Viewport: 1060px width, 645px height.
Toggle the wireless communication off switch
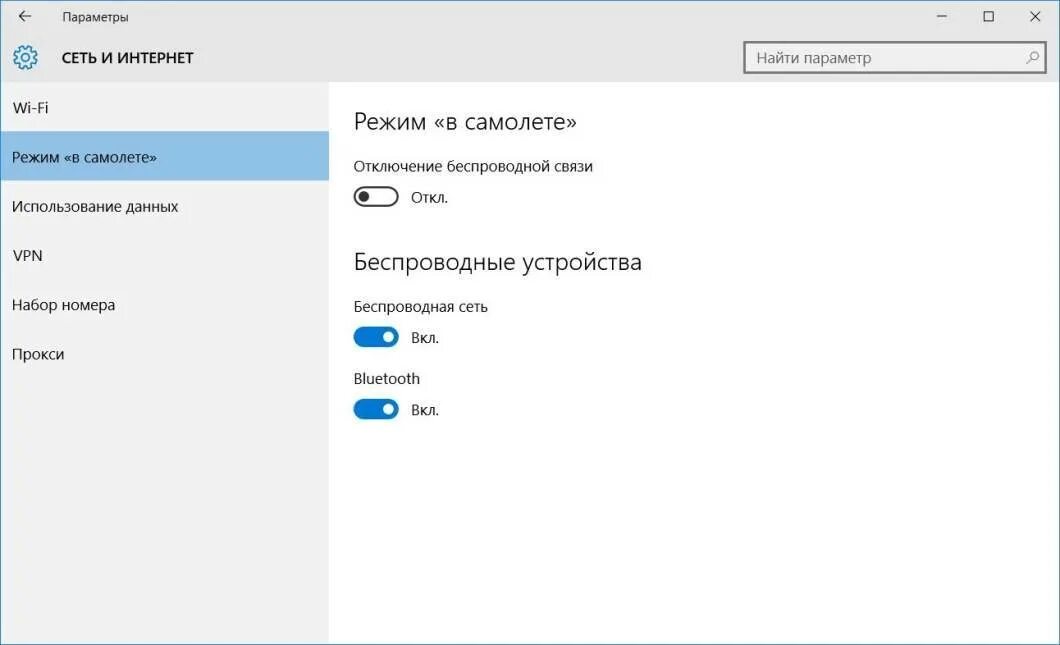[x=376, y=197]
